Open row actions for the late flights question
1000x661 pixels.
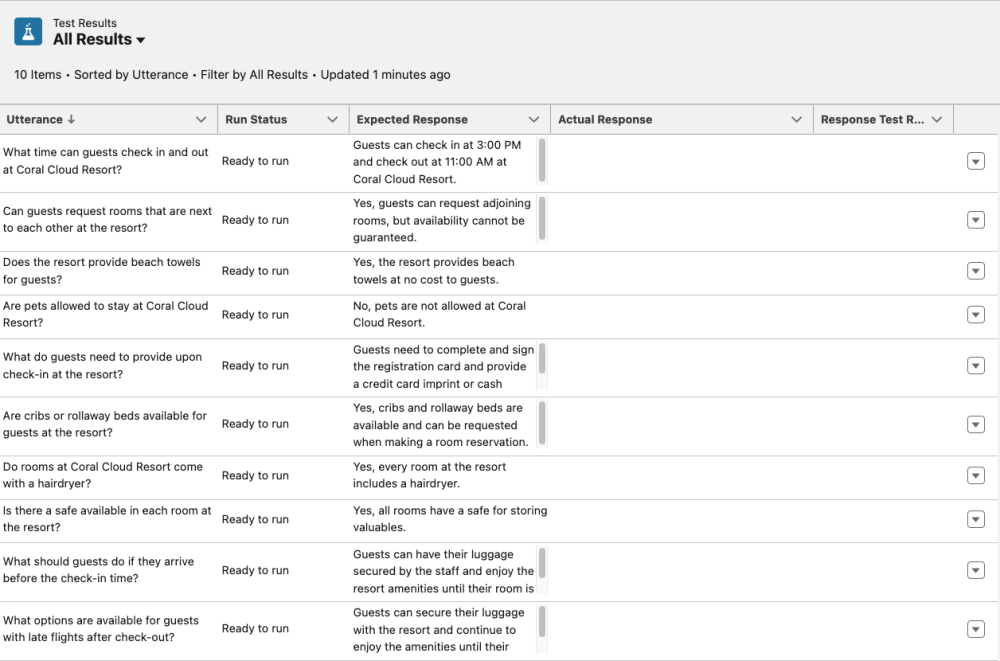[976, 629]
